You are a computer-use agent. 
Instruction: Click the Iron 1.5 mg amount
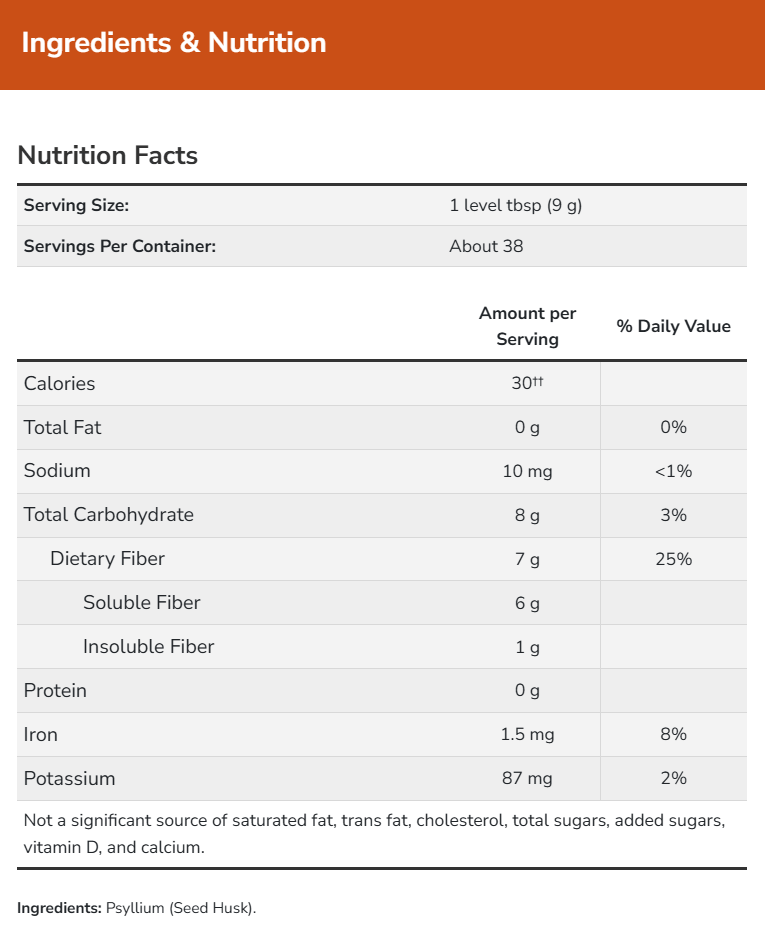coord(527,735)
